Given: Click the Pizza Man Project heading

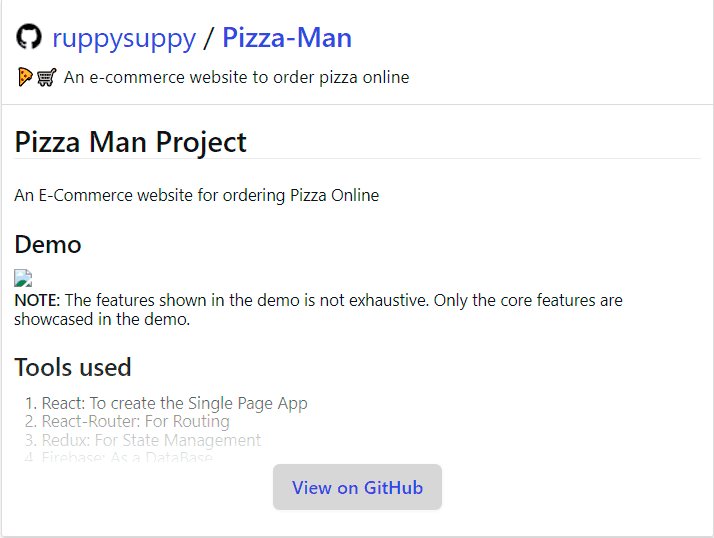Looking at the screenshot, I should pyautogui.click(x=130, y=142).
